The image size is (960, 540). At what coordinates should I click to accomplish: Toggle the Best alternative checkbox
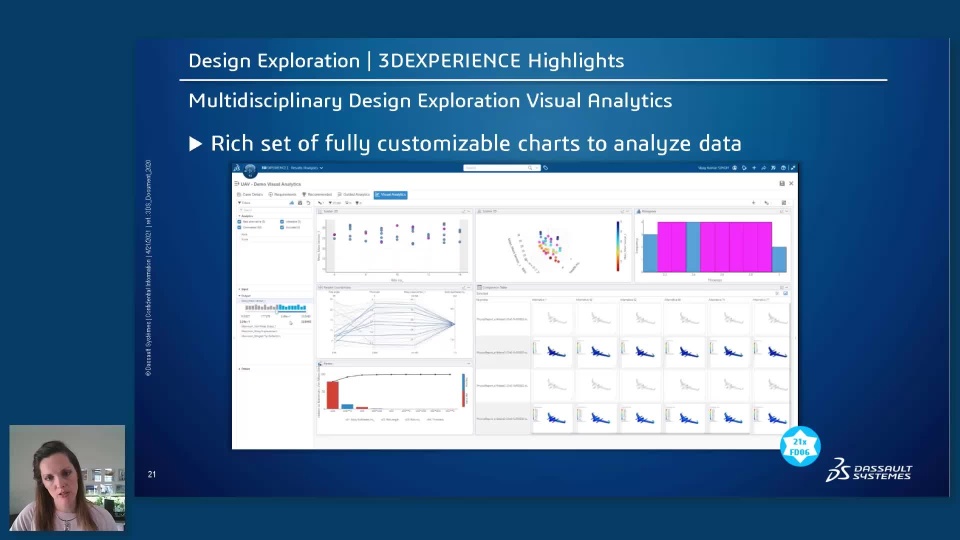point(239,222)
